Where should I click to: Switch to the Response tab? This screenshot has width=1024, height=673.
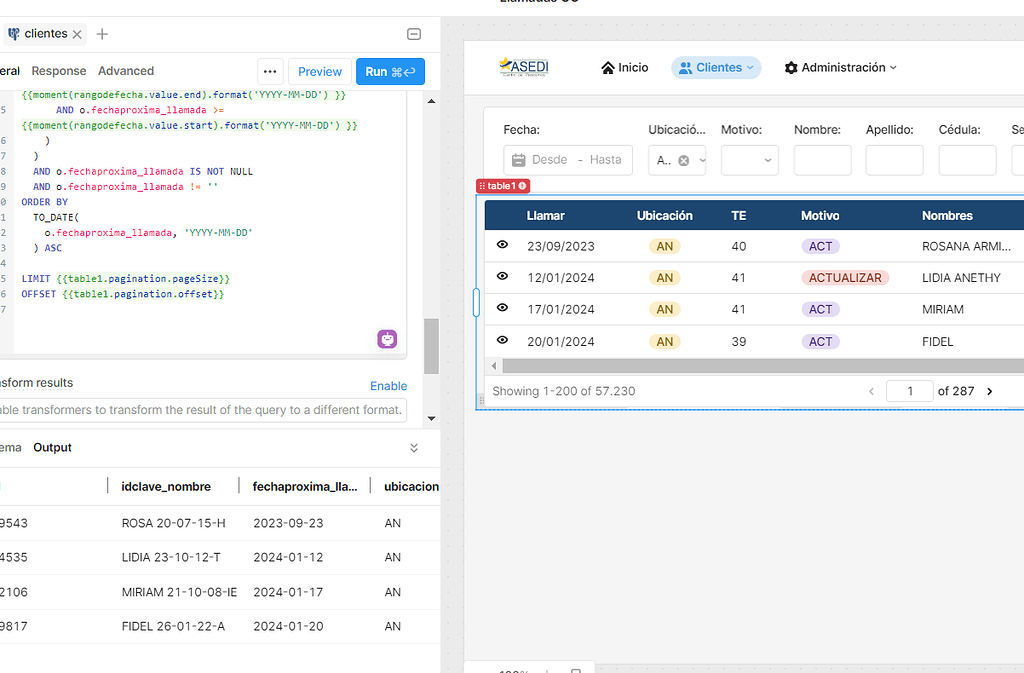point(59,71)
